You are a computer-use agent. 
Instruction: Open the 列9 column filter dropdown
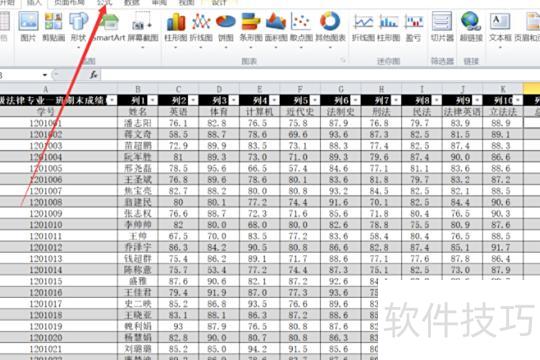coord(477,100)
